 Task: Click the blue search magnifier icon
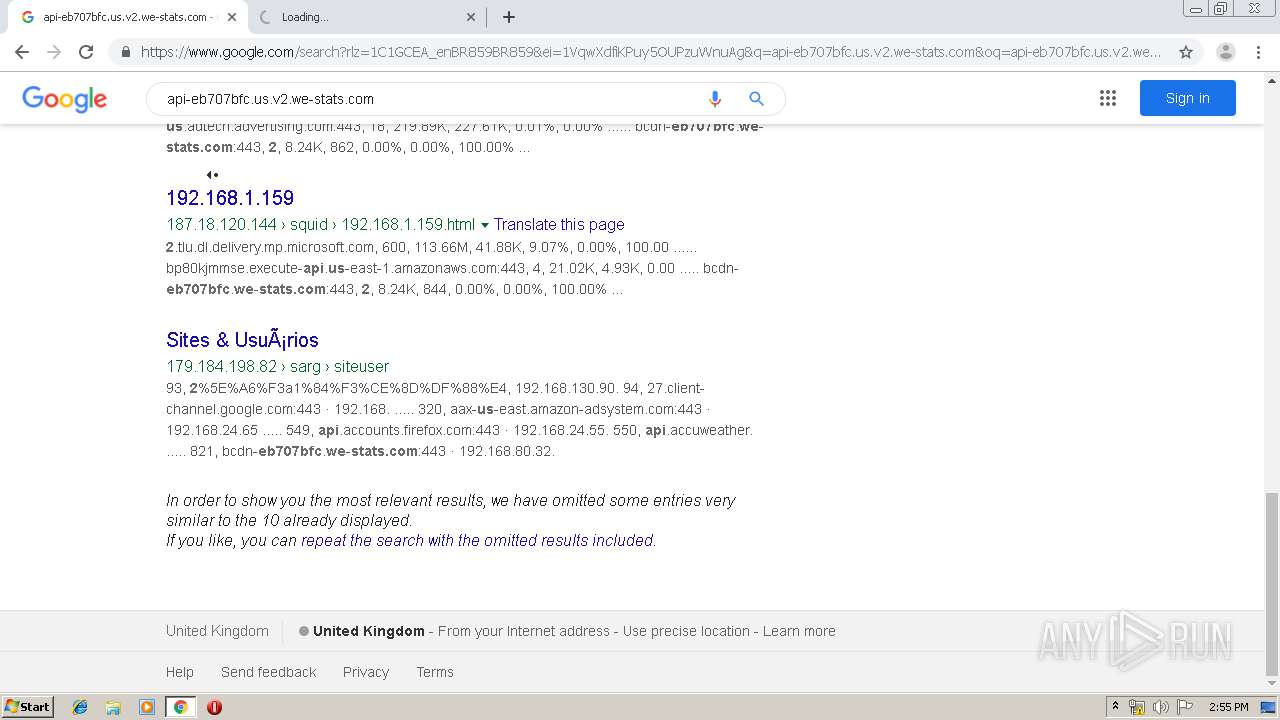click(x=757, y=99)
